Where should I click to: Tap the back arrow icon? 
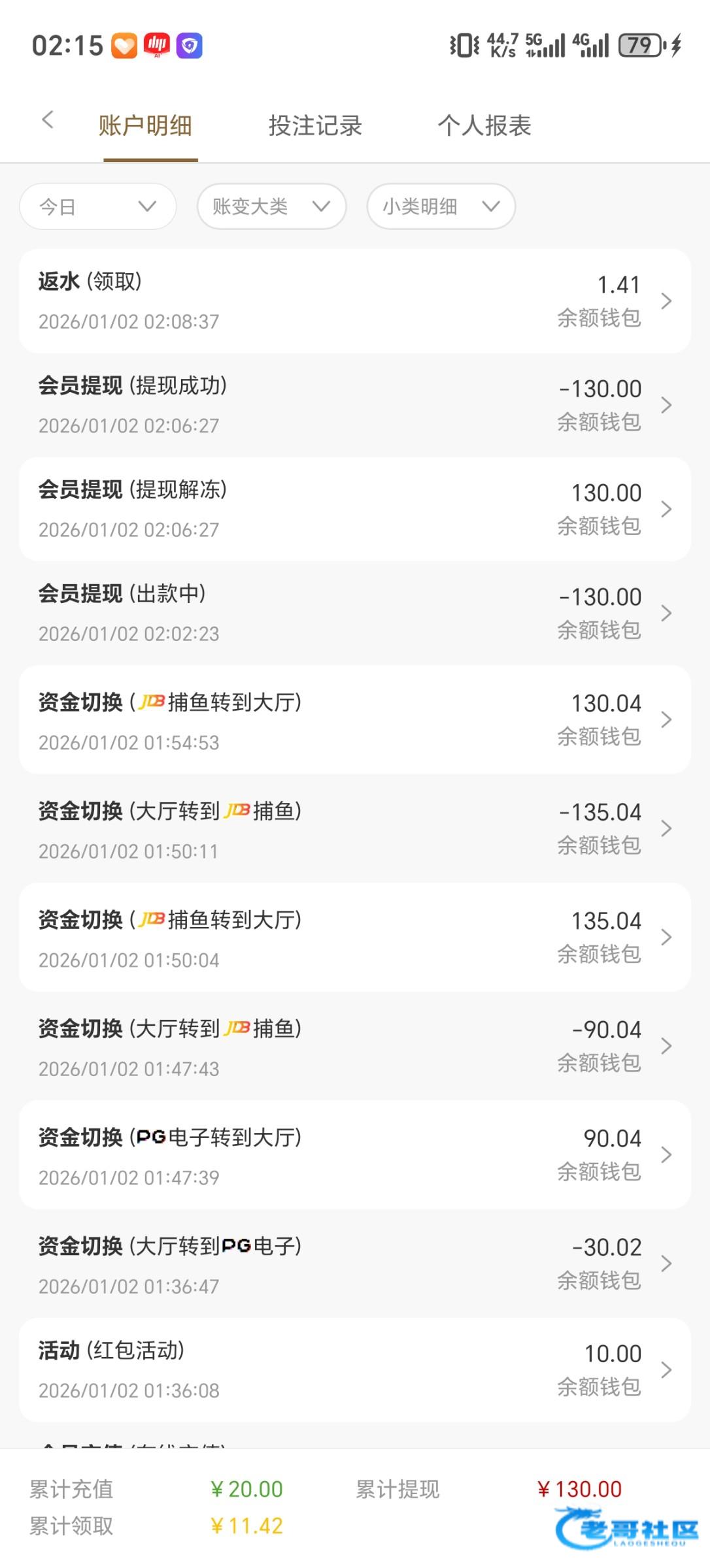[x=47, y=120]
